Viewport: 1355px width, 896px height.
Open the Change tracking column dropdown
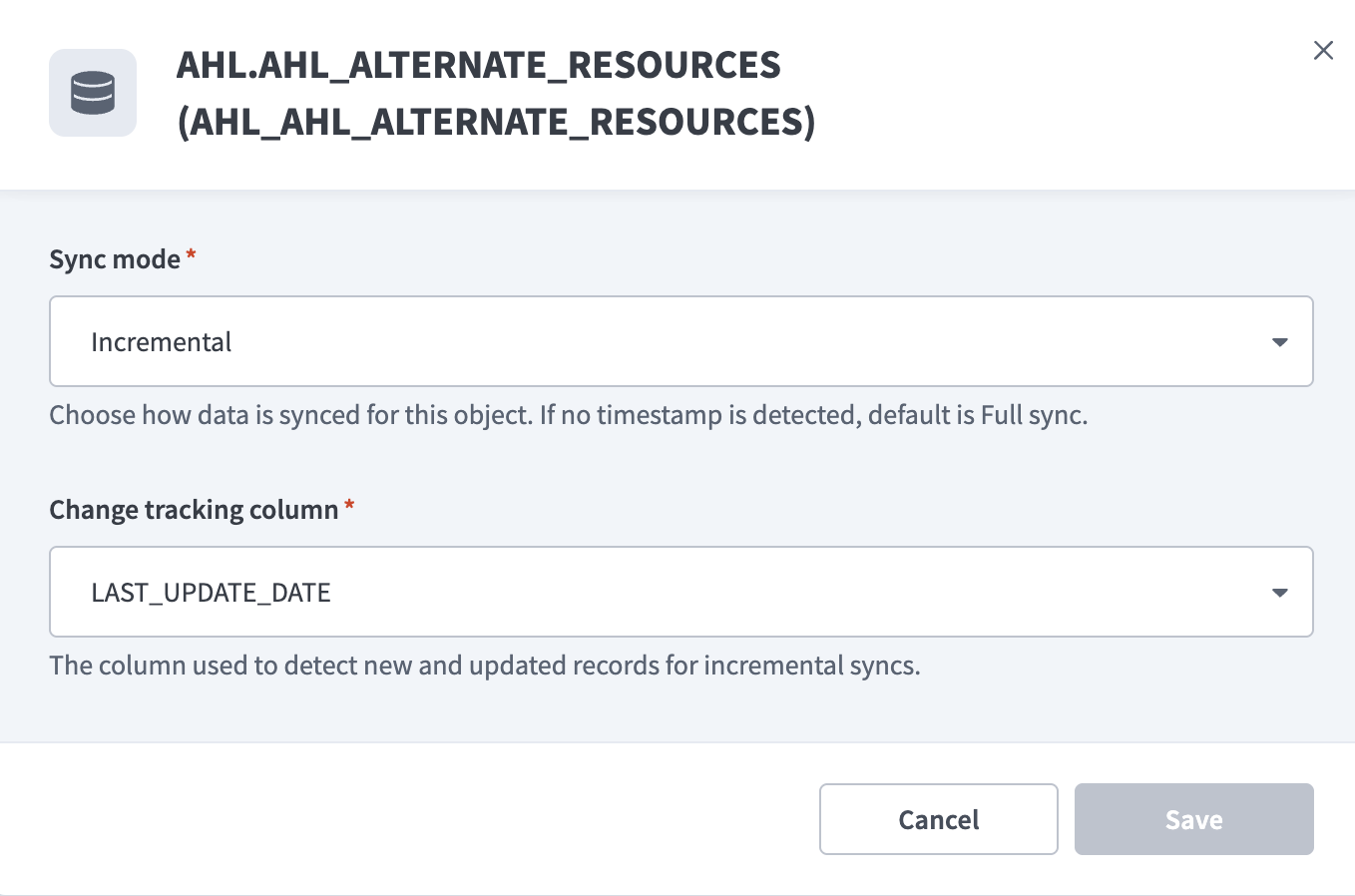[x=681, y=592]
